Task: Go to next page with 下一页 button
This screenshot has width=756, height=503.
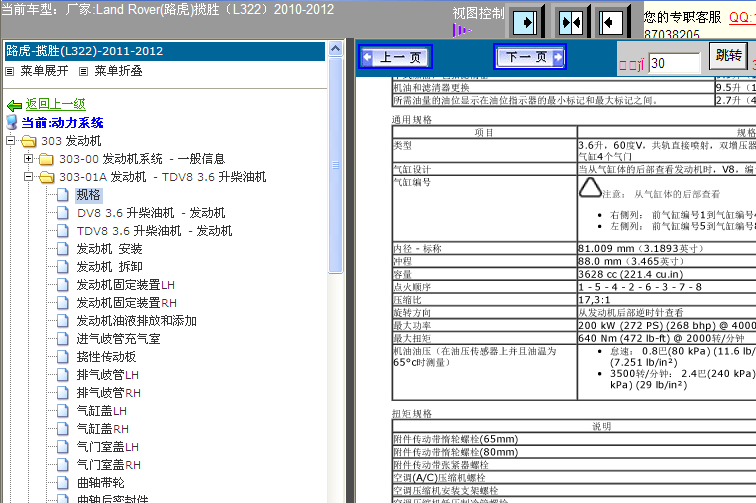Action: (529, 57)
